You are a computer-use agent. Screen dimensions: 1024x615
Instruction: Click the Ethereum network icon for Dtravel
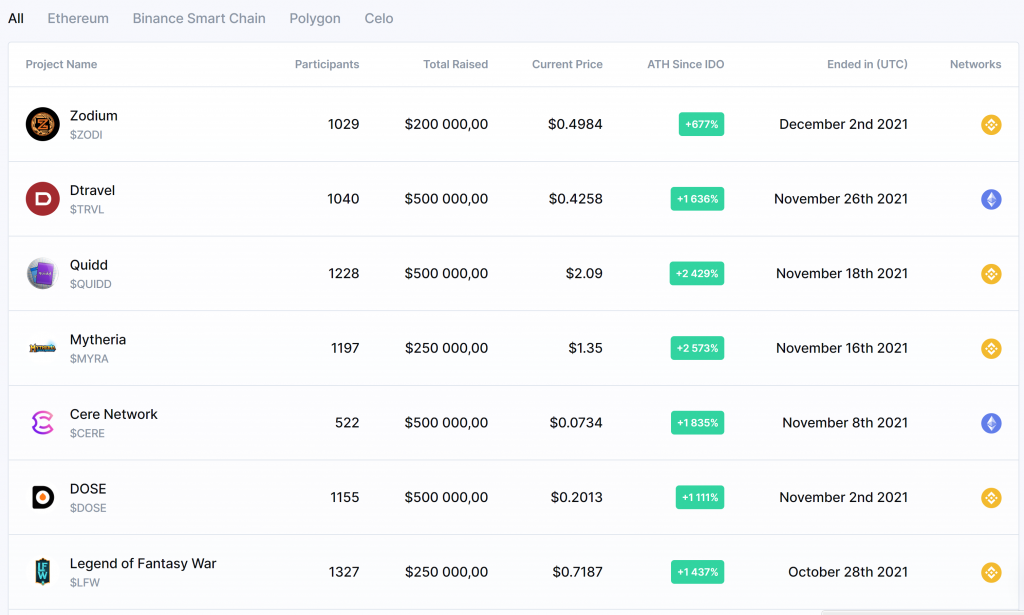click(x=991, y=199)
